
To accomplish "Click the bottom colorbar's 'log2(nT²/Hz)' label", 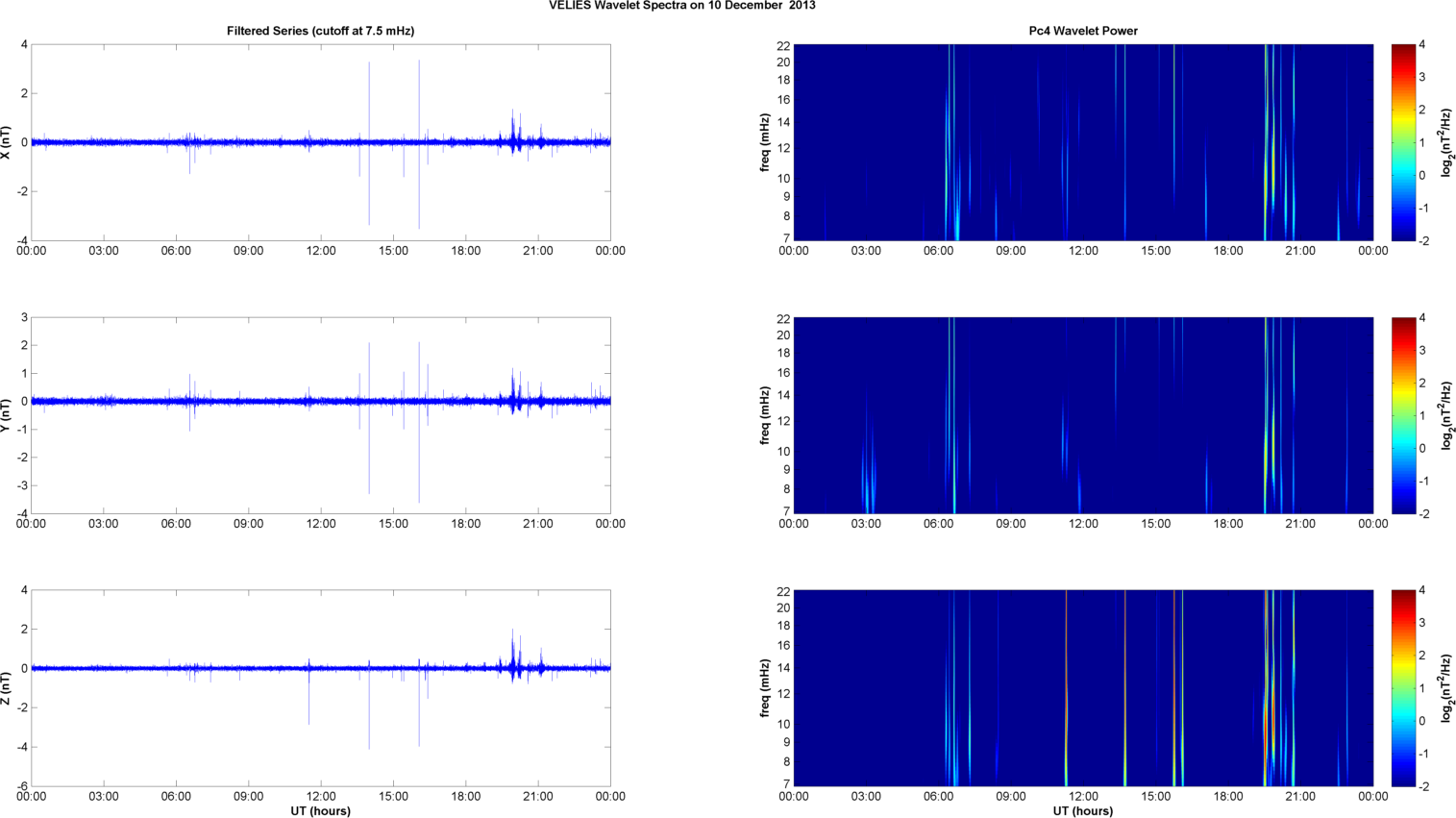I will (x=1446, y=688).
